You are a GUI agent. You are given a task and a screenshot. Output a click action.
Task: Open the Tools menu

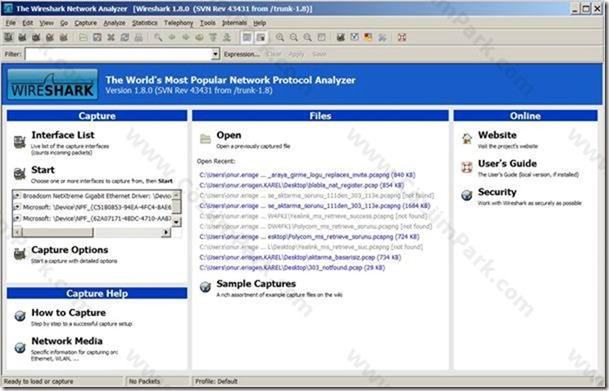207,23
